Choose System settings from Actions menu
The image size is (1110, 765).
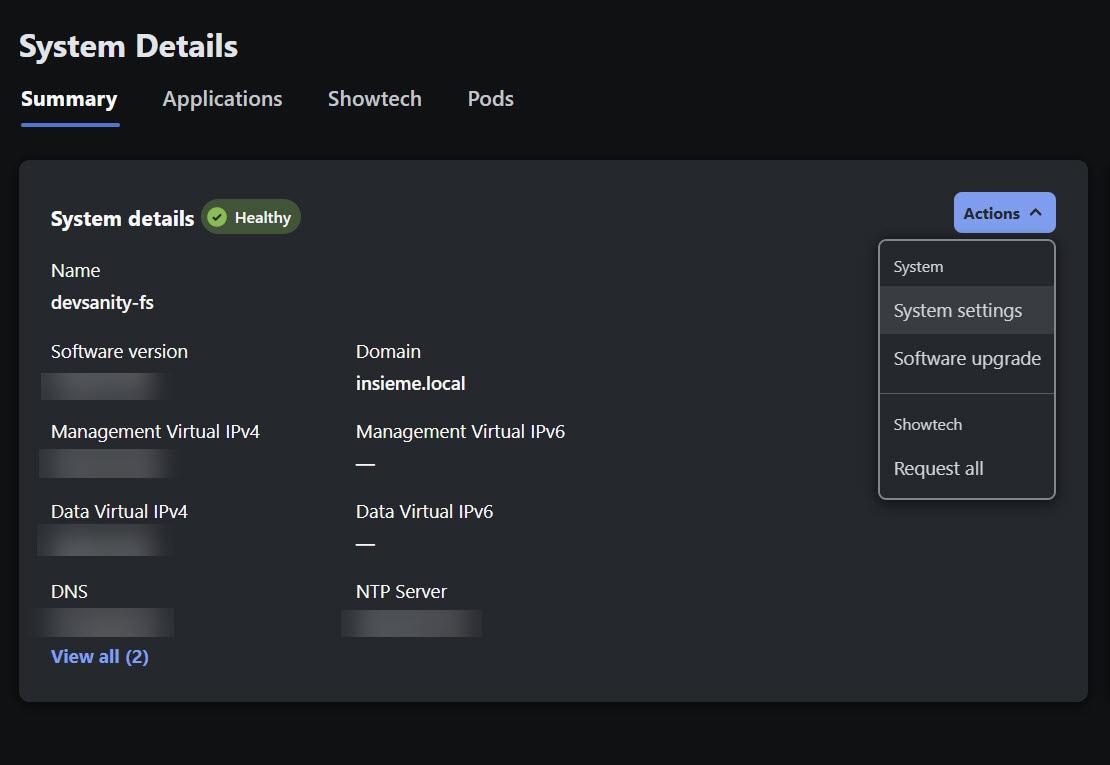pyautogui.click(x=966, y=311)
